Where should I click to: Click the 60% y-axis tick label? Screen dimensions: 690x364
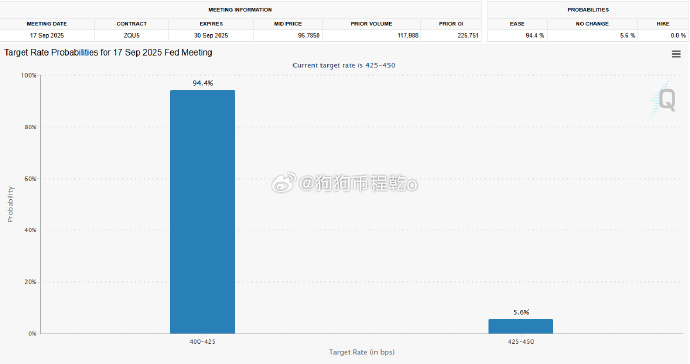(30, 179)
